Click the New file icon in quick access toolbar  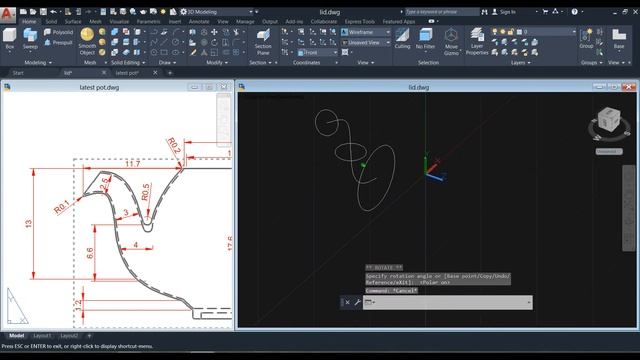tap(24, 12)
